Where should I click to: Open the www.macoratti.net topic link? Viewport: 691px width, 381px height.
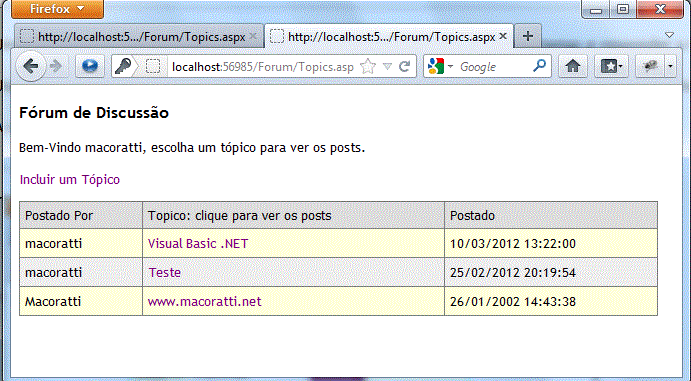[204, 302]
